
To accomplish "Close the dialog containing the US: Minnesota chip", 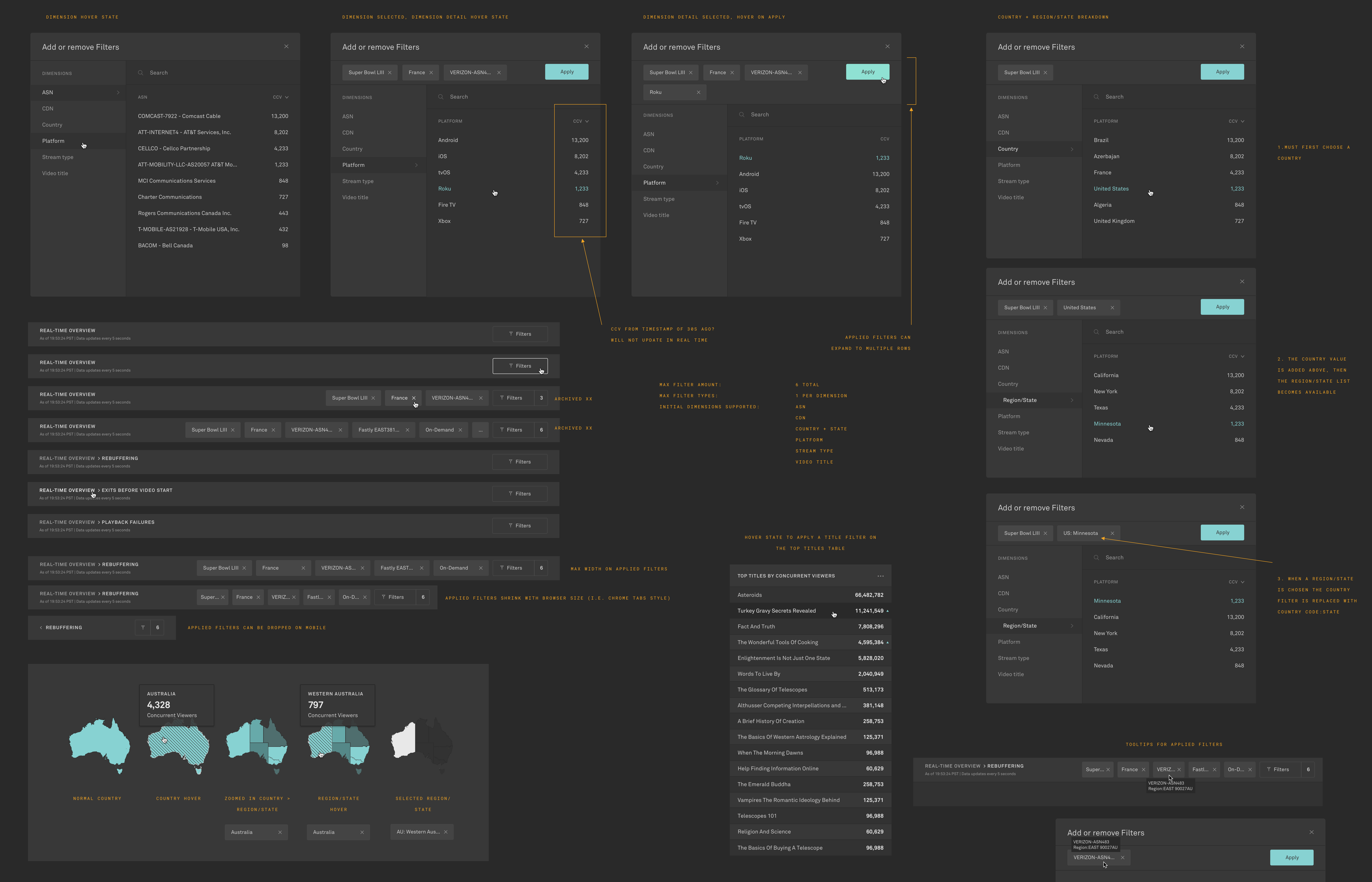I will point(1242,507).
